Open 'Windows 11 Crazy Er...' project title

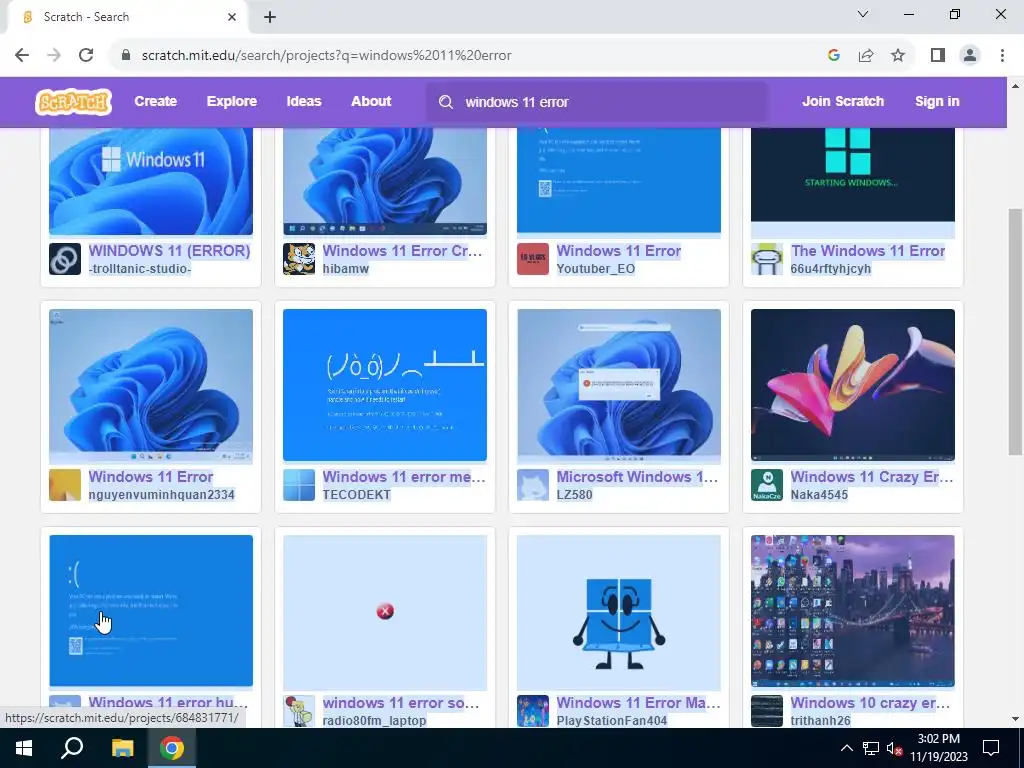(872, 477)
